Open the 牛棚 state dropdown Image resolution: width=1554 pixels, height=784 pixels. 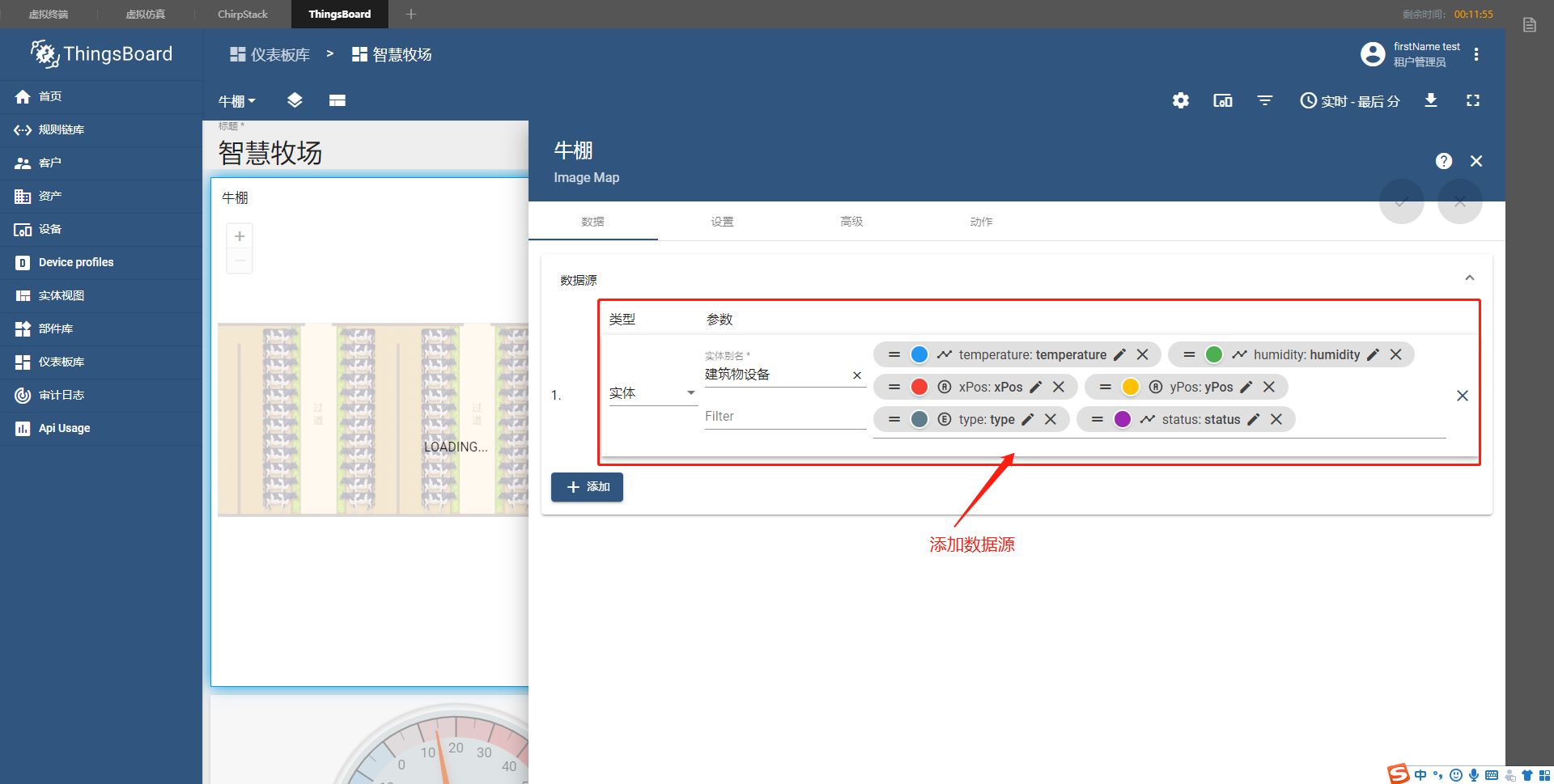point(236,100)
